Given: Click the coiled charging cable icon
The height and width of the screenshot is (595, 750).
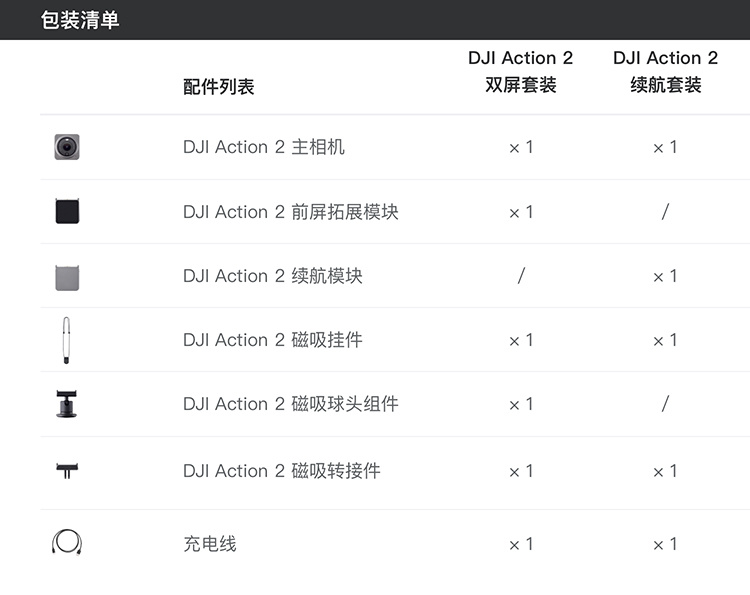Looking at the screenshot, I should click(67, 542).
